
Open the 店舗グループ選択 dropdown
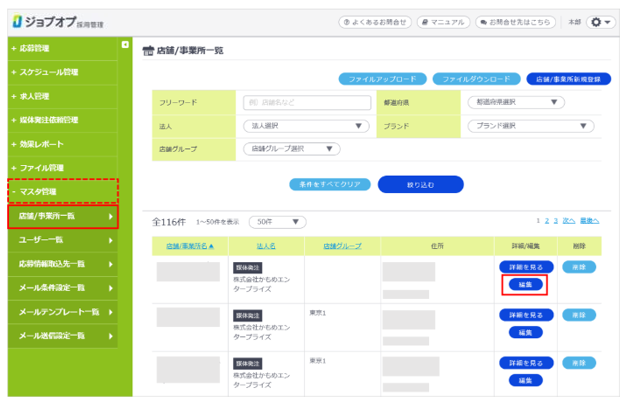[x=292, y=150]
